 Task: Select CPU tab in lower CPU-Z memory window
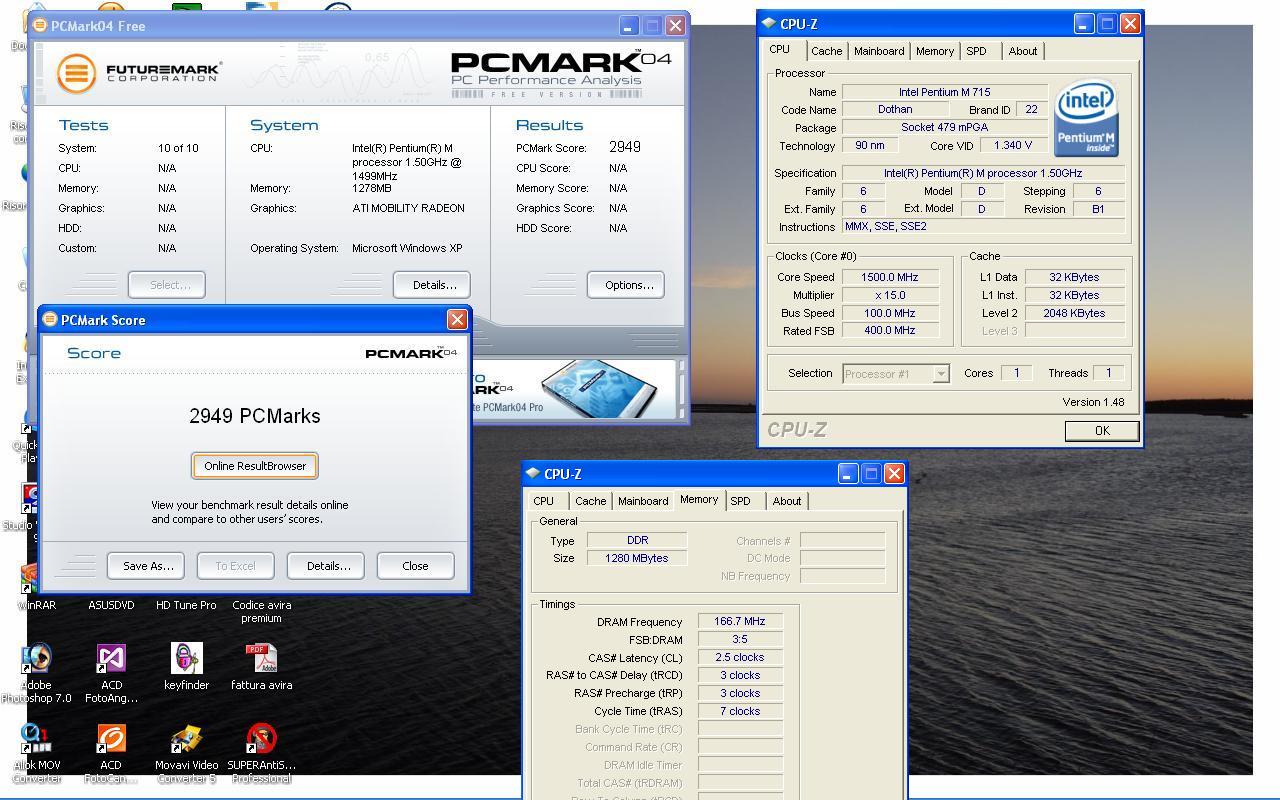pos(544,501)
